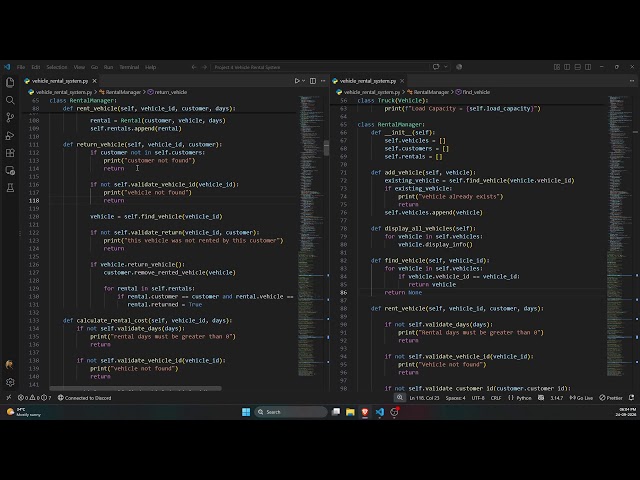Click Spaces: 4 indentation setting
The width and height of the screenshot is (640, 480).
click(455, 398)
